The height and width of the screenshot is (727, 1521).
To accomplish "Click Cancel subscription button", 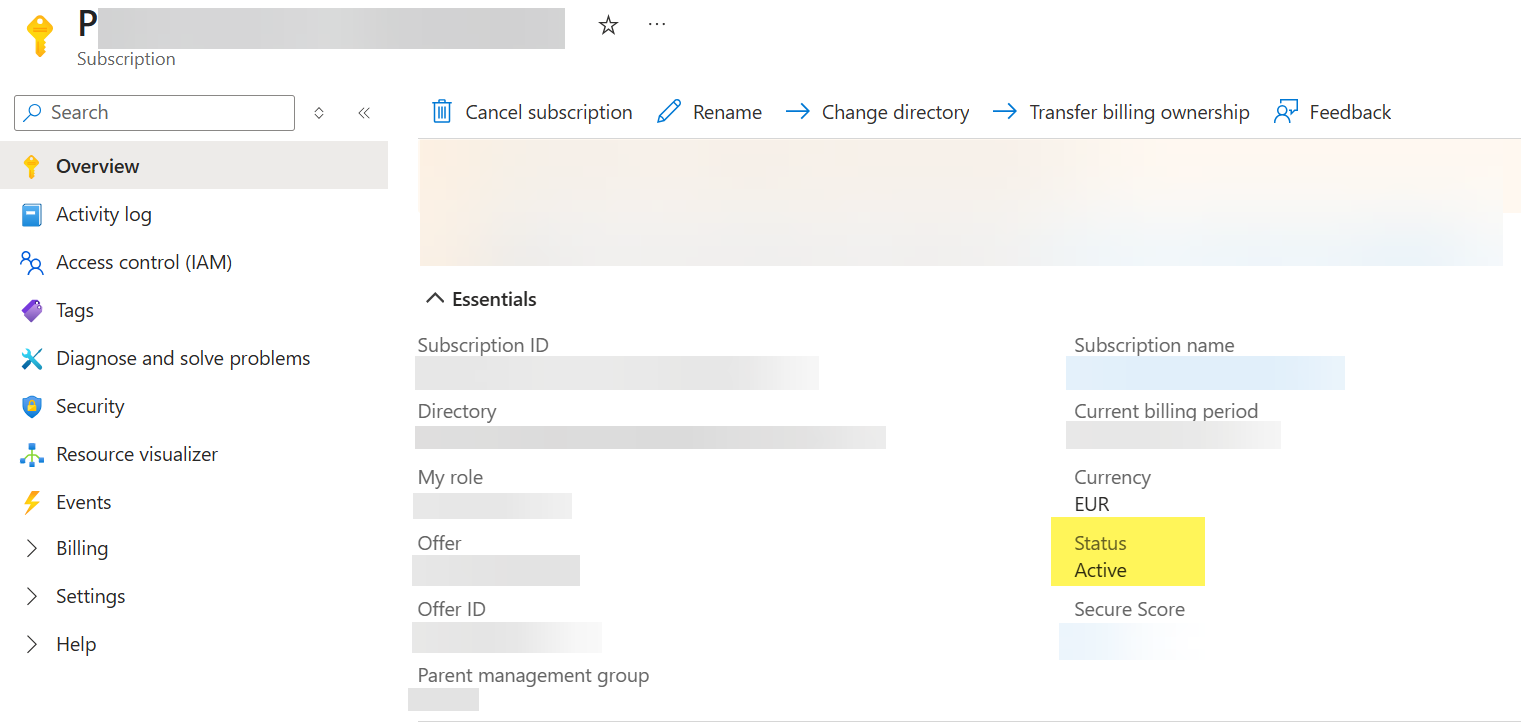I will (532, 112).
